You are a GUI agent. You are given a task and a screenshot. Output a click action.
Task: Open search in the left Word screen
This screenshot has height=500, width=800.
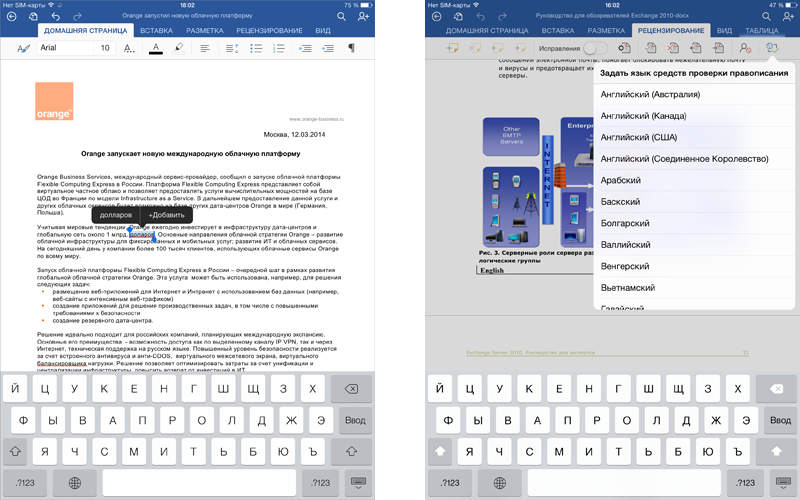341,17
